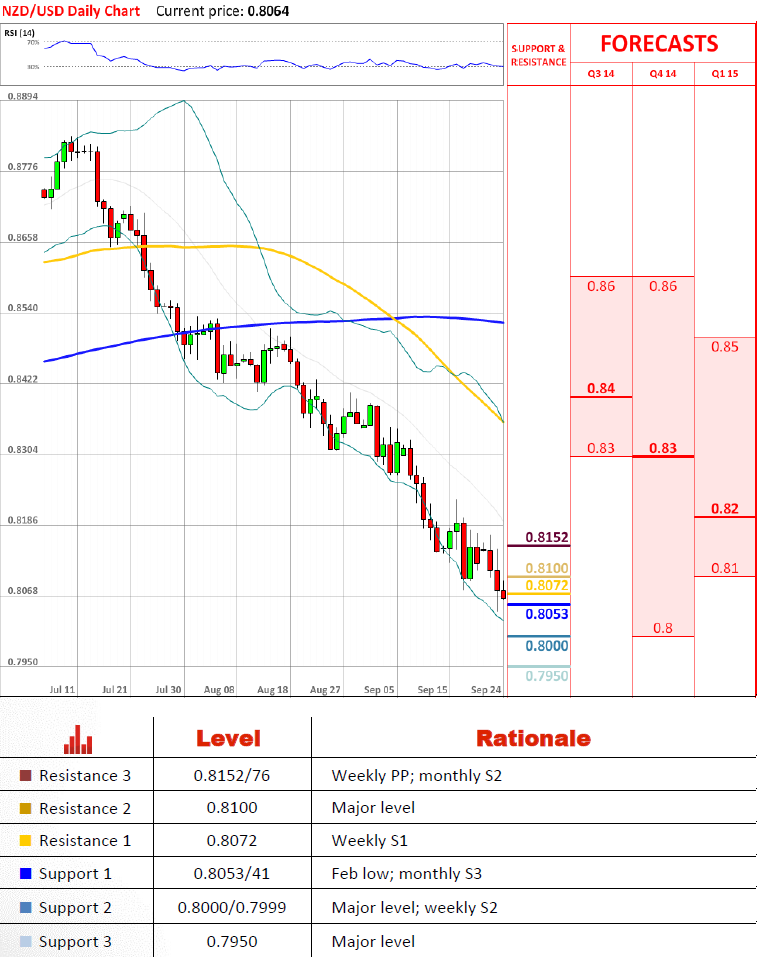Click the 0.8053/41 level cell
The height and width of the screenshot is (957, 757).
click(x=232, y=874)
